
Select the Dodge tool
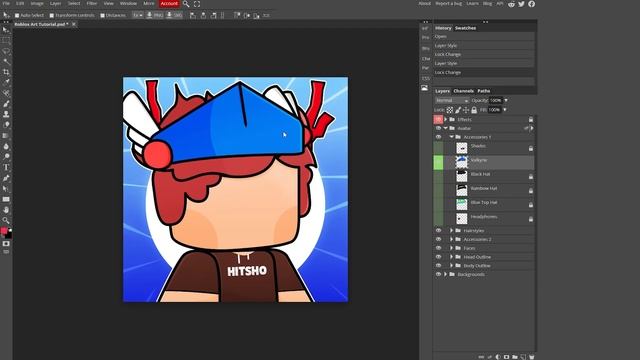point(6,157)
